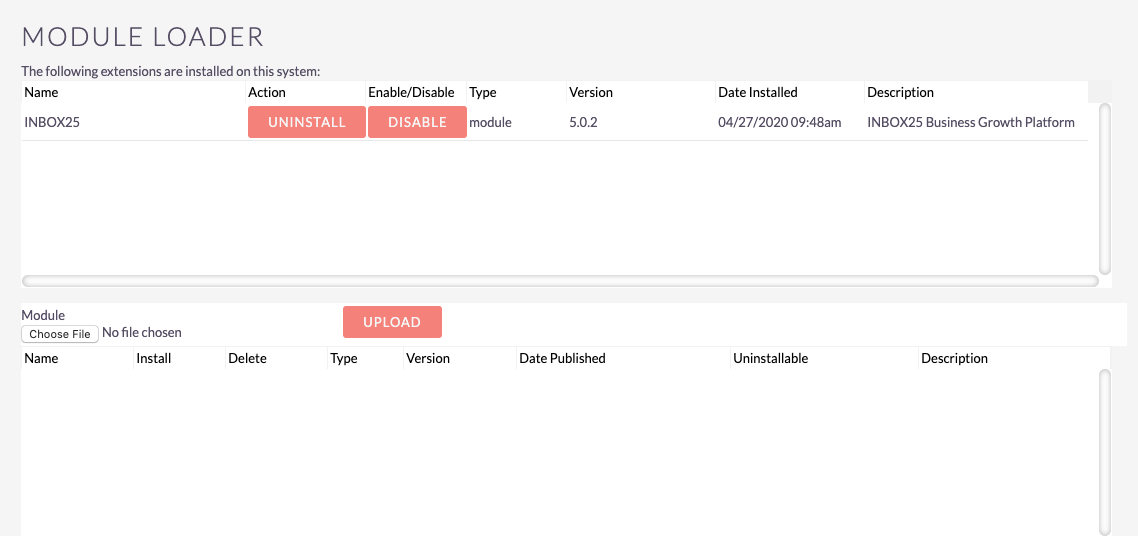1138x536 pixels.
Task: Click the horizontal scrollbar under installed extensions
Action: coord(560,281)
